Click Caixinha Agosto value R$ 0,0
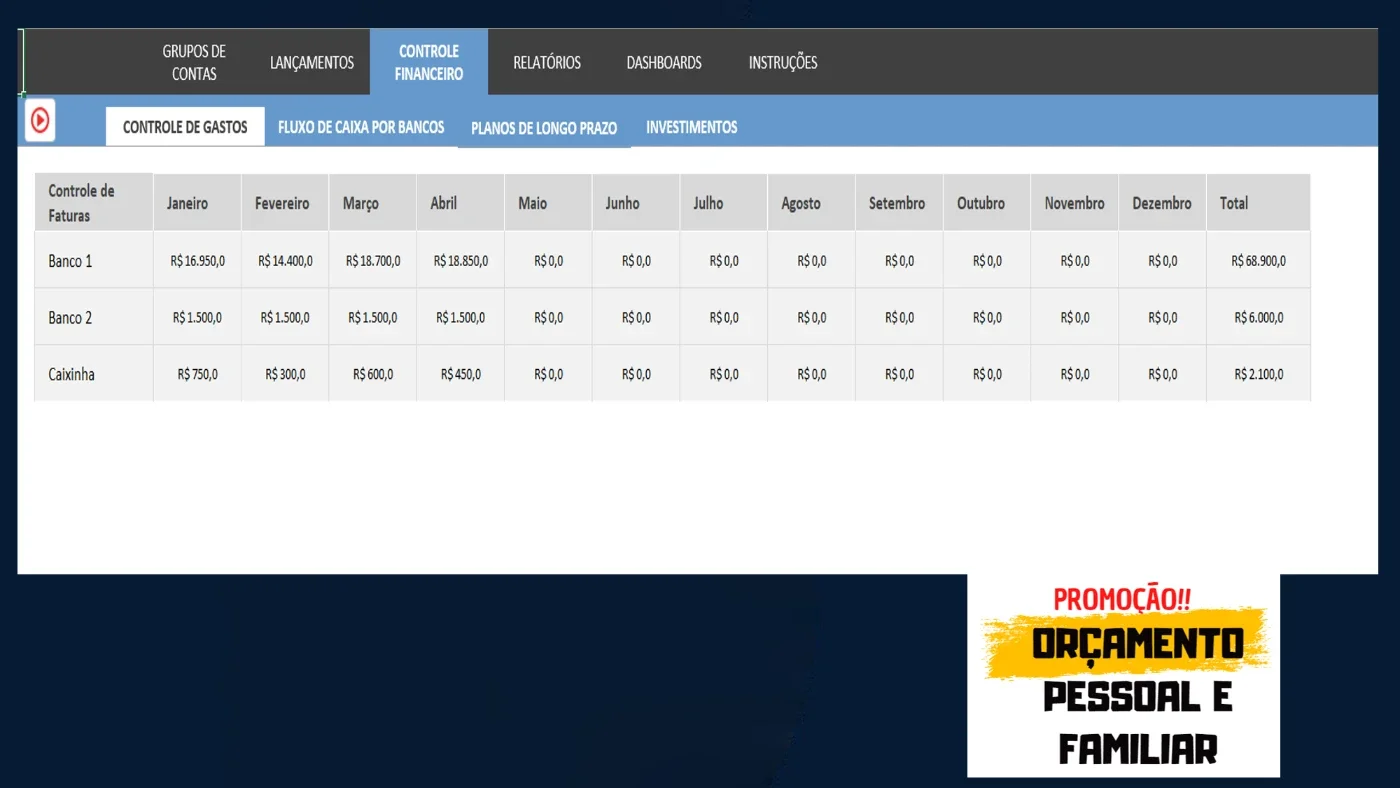 811,374
